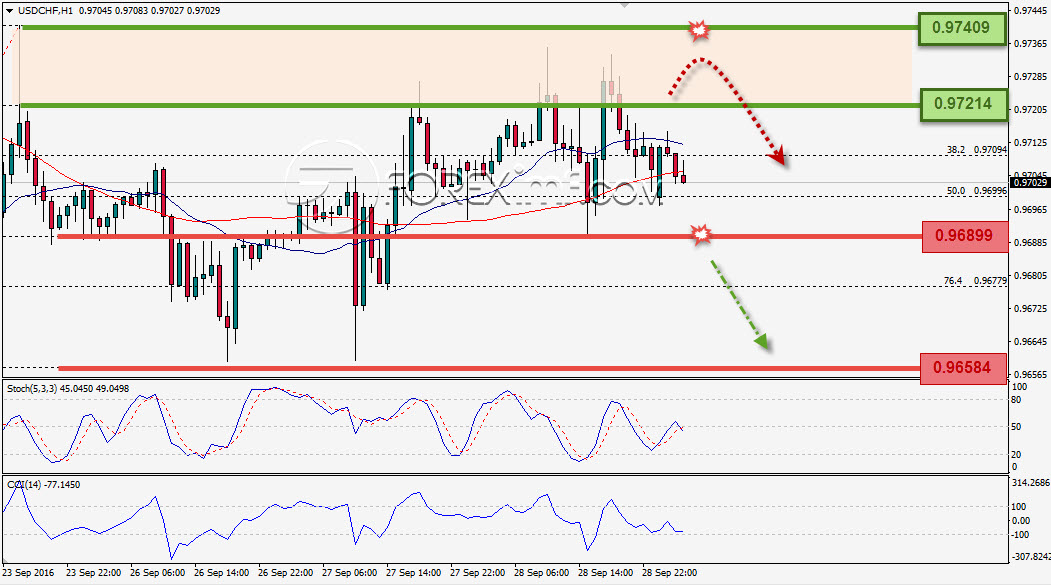This screenshot has height=585, width=1051.
Task: Click the 23 Sep 22:00 time label
Action: [93, 573]
